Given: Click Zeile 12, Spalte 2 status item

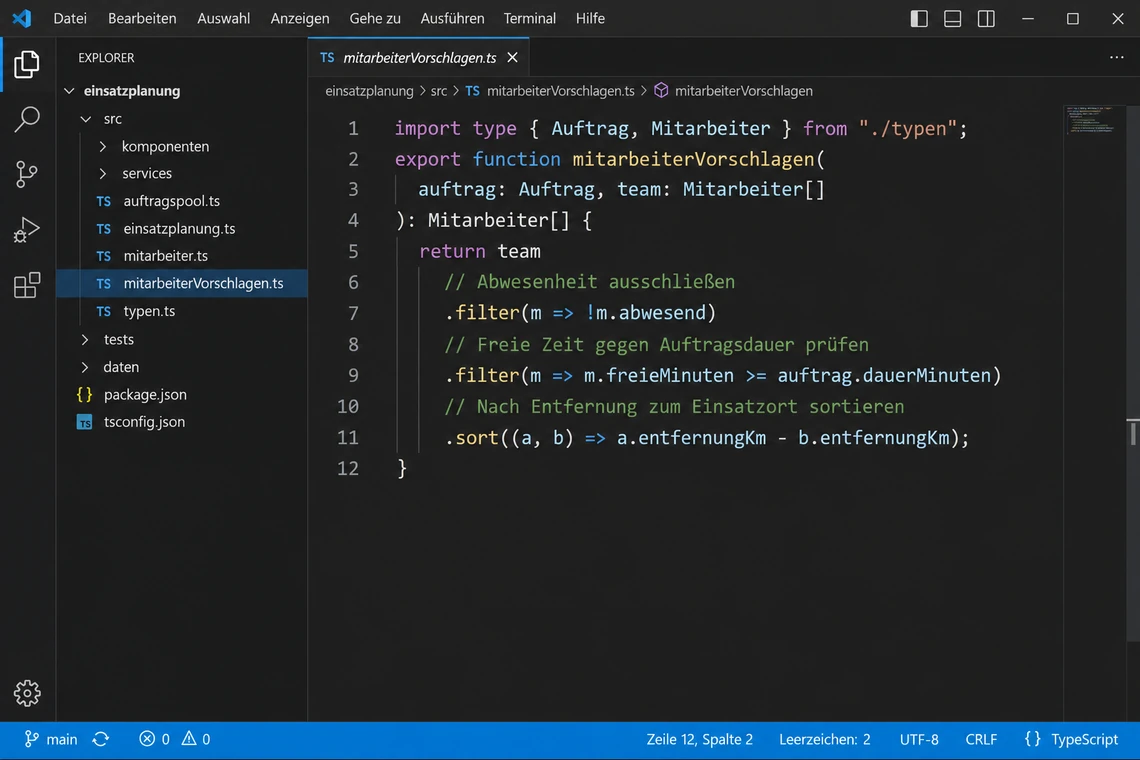Looking at the screenshot, I should [x=699, y=739].
